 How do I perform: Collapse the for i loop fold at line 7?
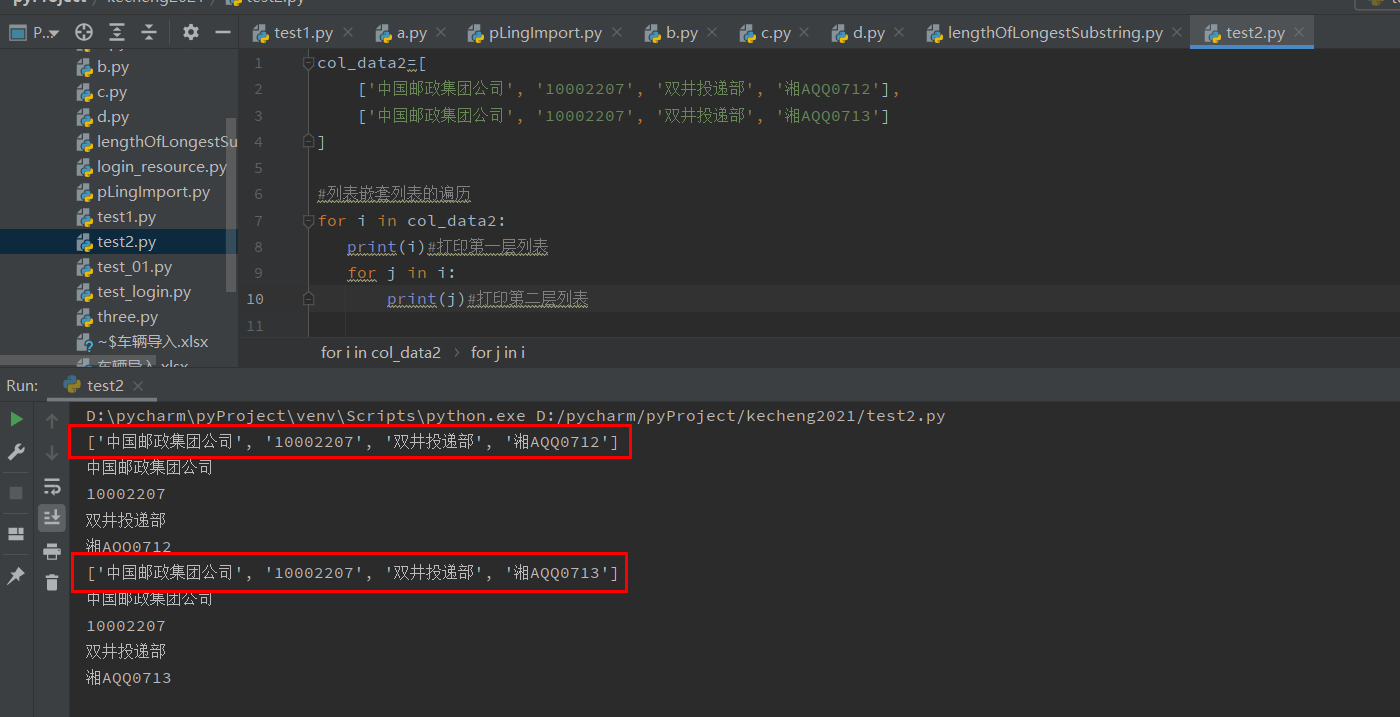click(x=309, y=220)
